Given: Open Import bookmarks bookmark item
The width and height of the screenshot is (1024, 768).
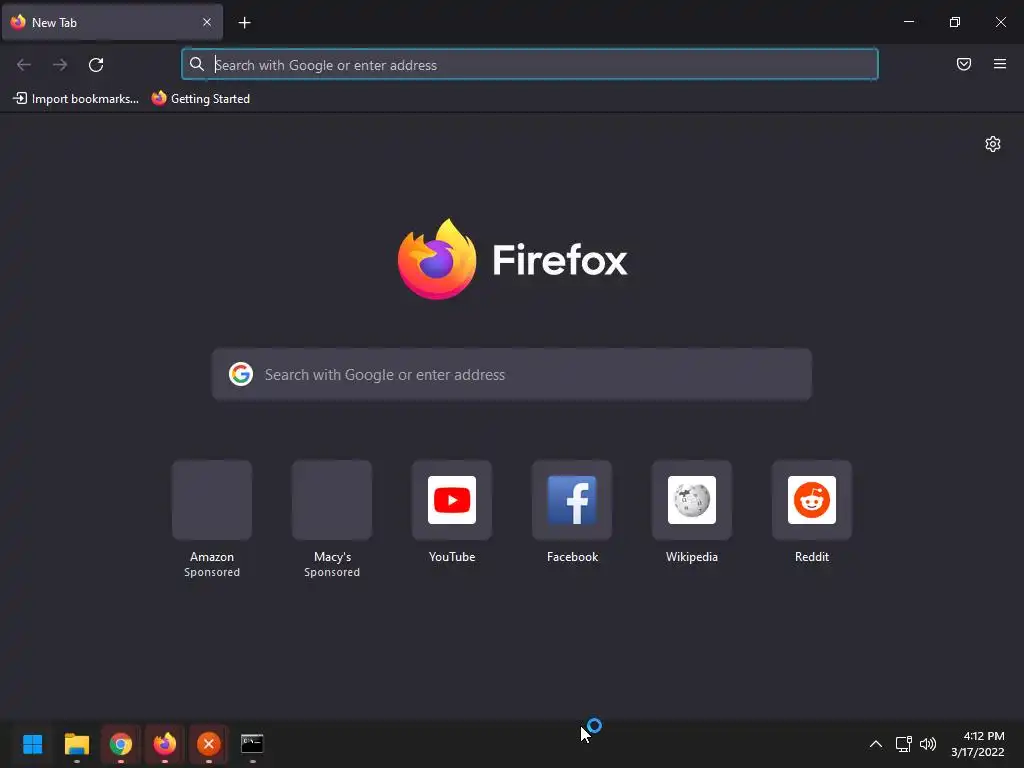Looking at the screenshot, I should click(x=76, y=99).
